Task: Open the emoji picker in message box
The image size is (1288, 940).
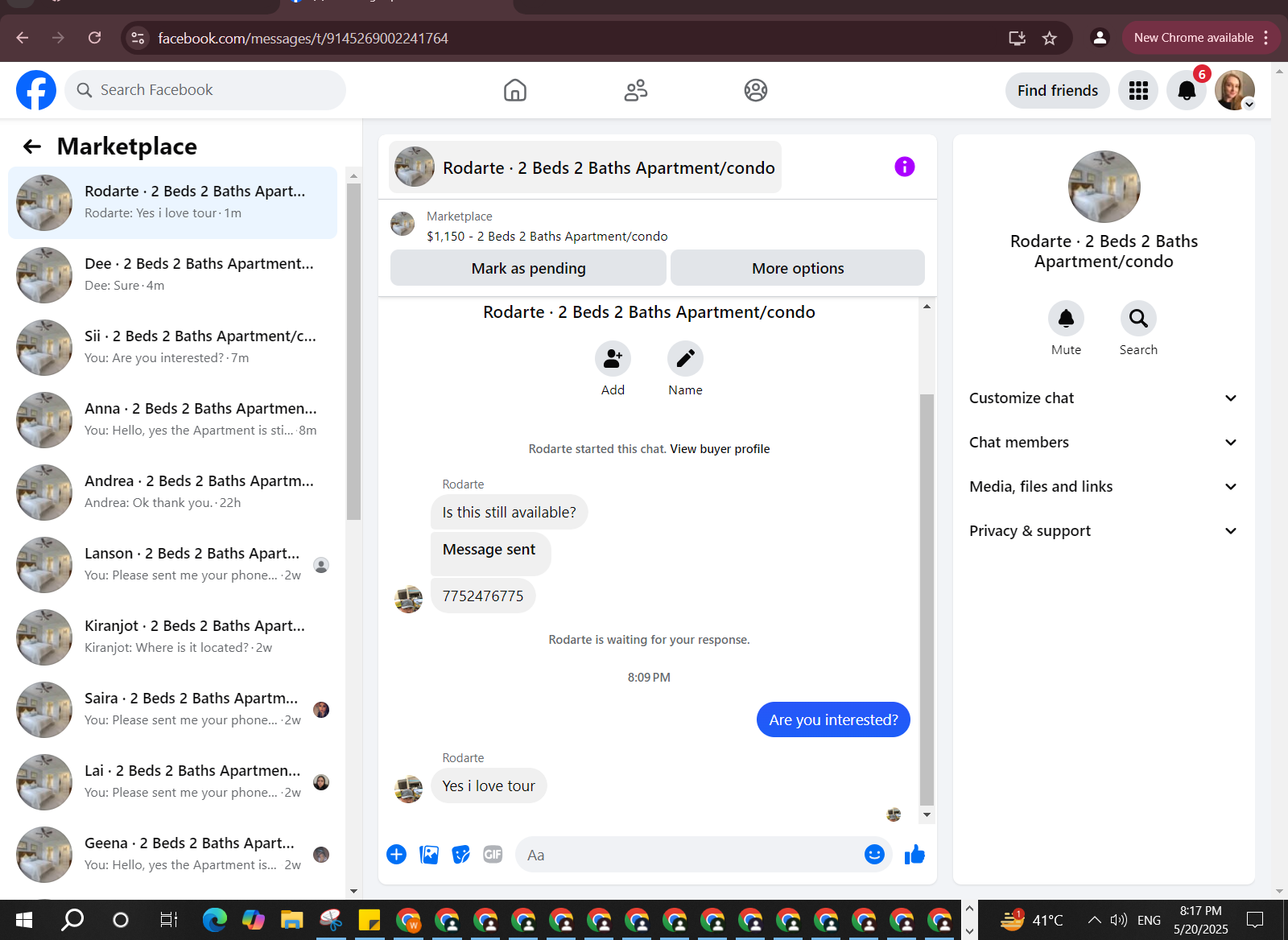Action: 874,855
